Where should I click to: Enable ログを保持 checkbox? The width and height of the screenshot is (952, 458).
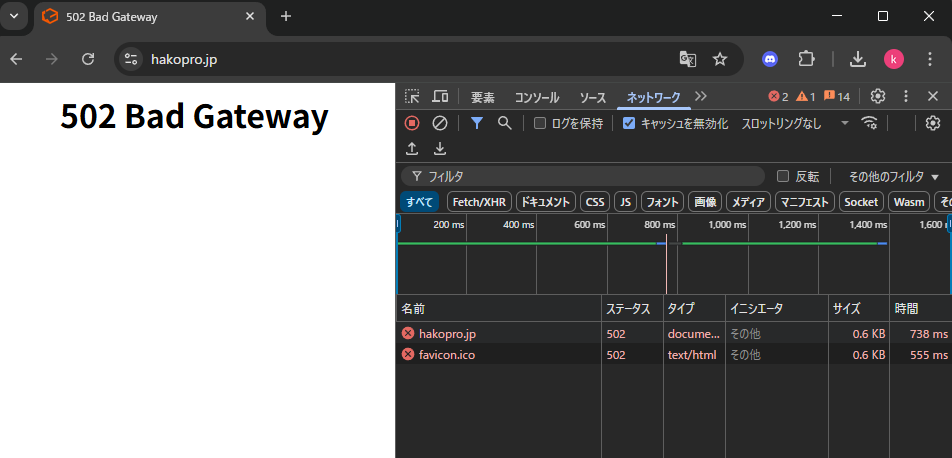click(540, 124)
